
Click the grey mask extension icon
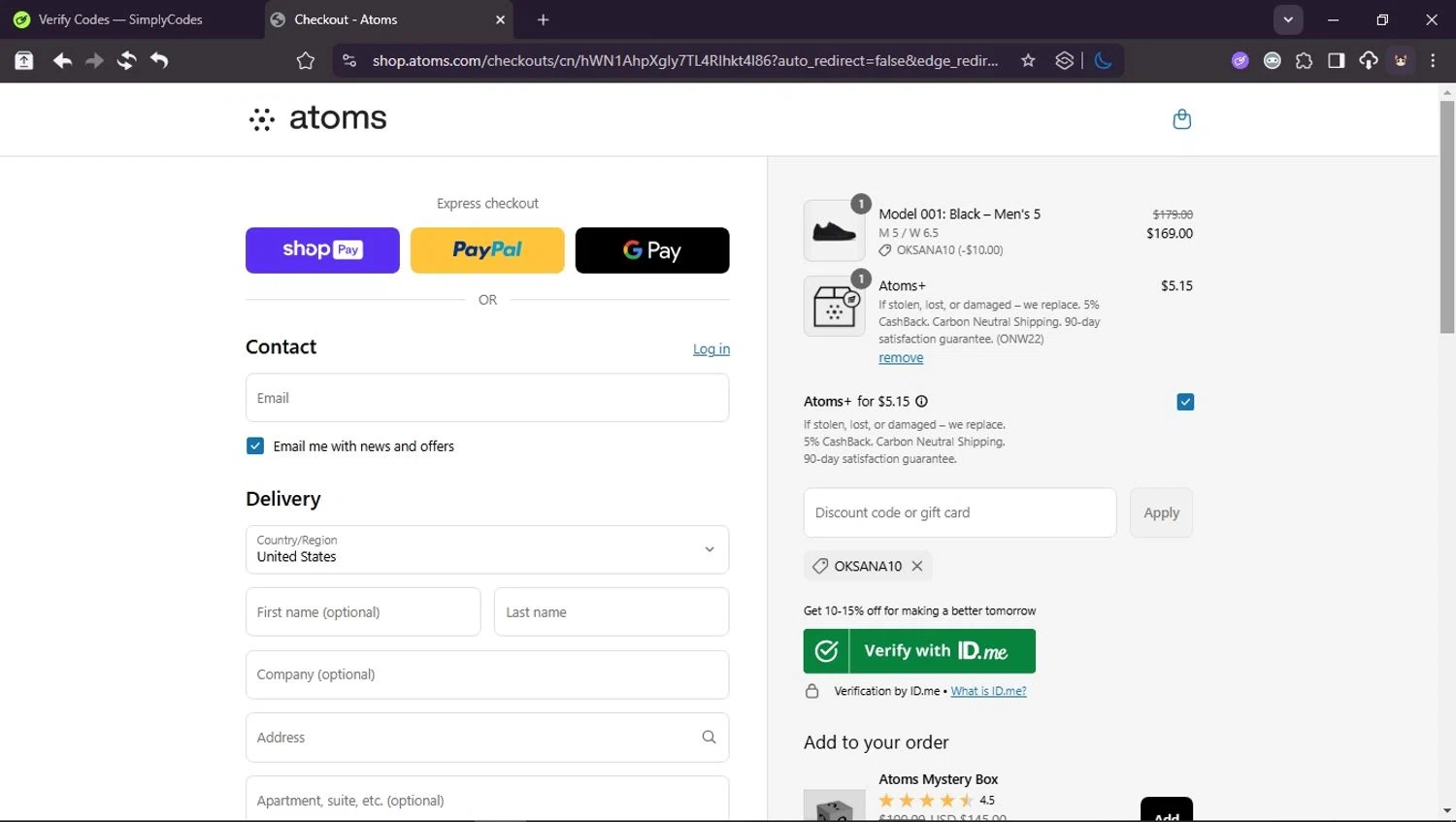(x=1272, y=60)
